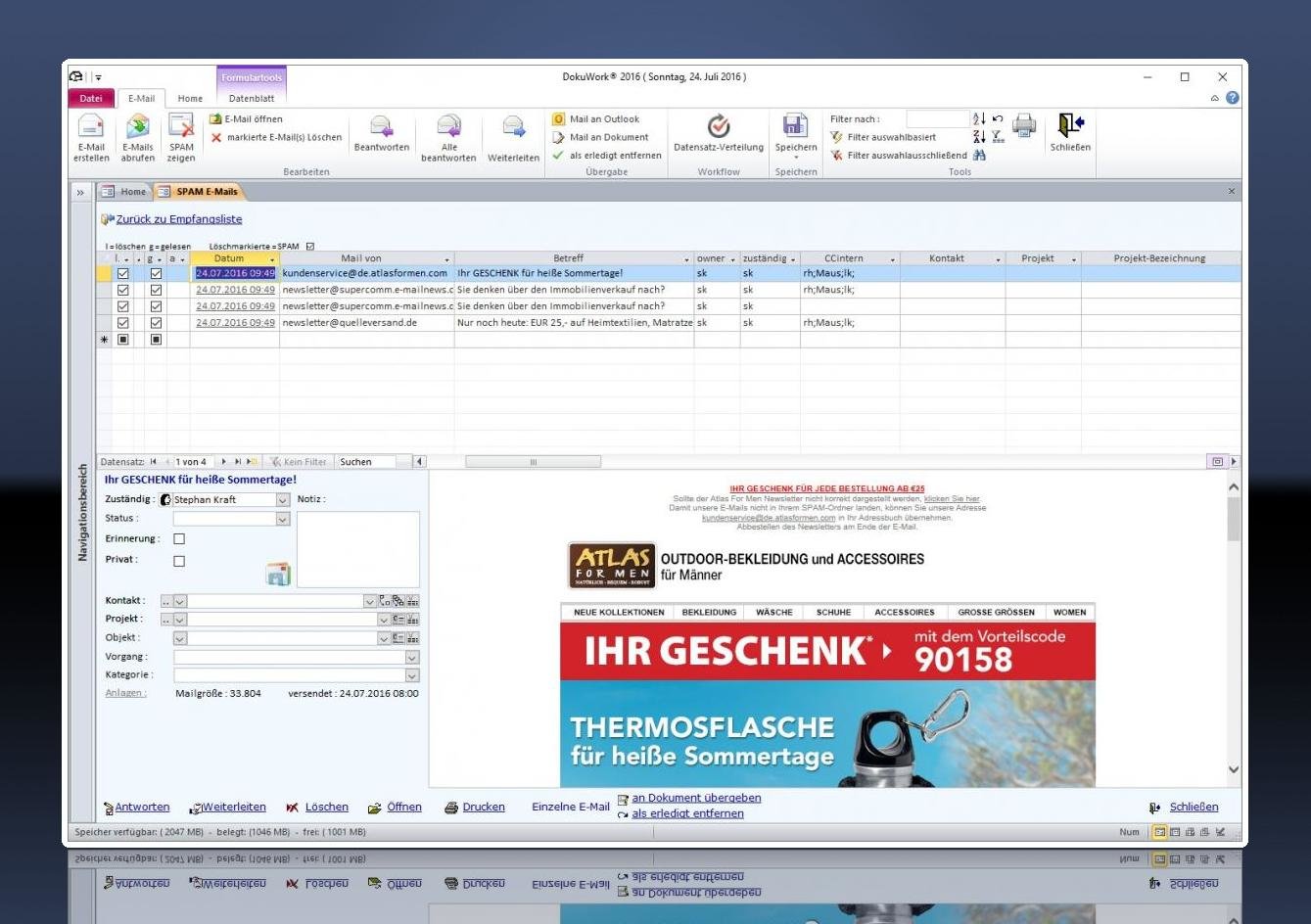Click the Beantworten ribbon icon
The height and width of the screenshot is (924, 1311).
click(x=382, y=127)
